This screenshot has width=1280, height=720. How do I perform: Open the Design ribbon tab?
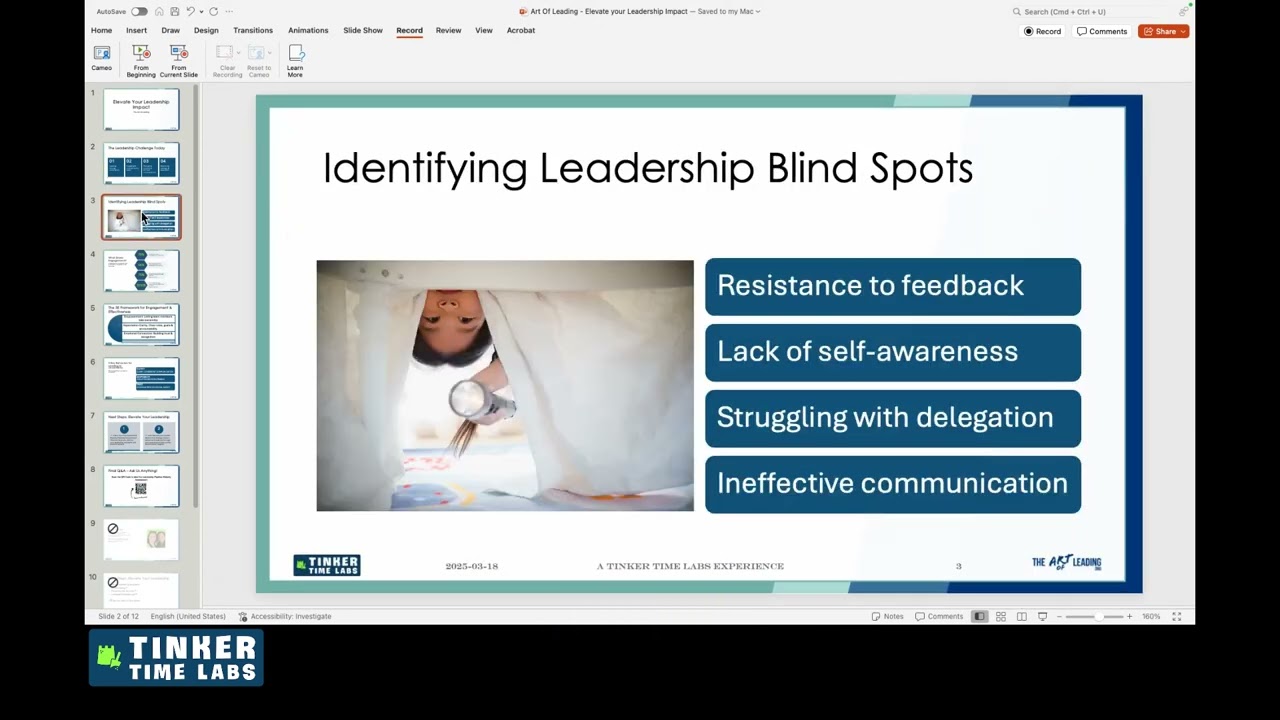pyautogui.click(x=206, y=30)
